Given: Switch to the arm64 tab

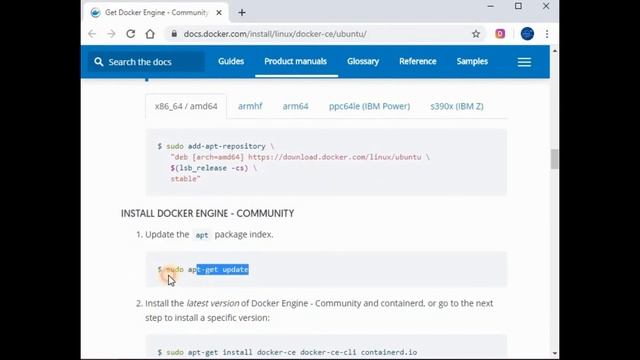Looking at the screenshot, I should 296,106.
